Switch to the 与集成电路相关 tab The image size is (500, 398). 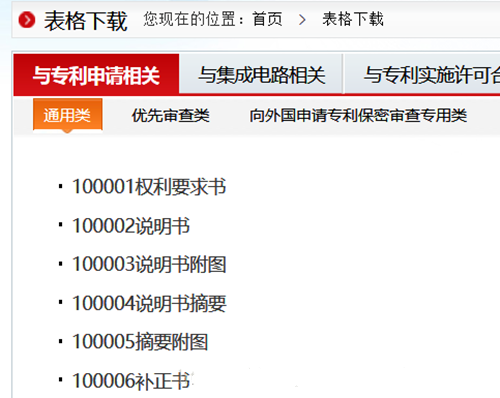click(261, 75)
